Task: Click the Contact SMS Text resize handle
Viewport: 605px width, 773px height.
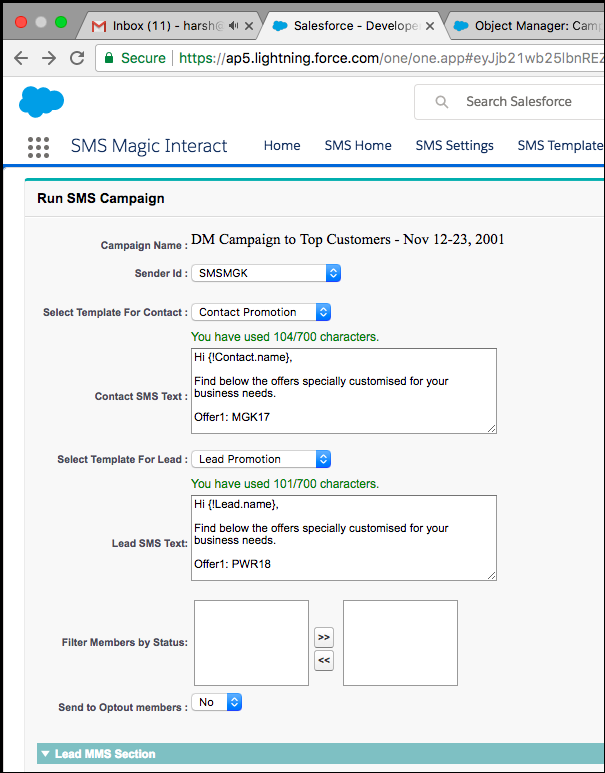Action: (x=492, y=429)
